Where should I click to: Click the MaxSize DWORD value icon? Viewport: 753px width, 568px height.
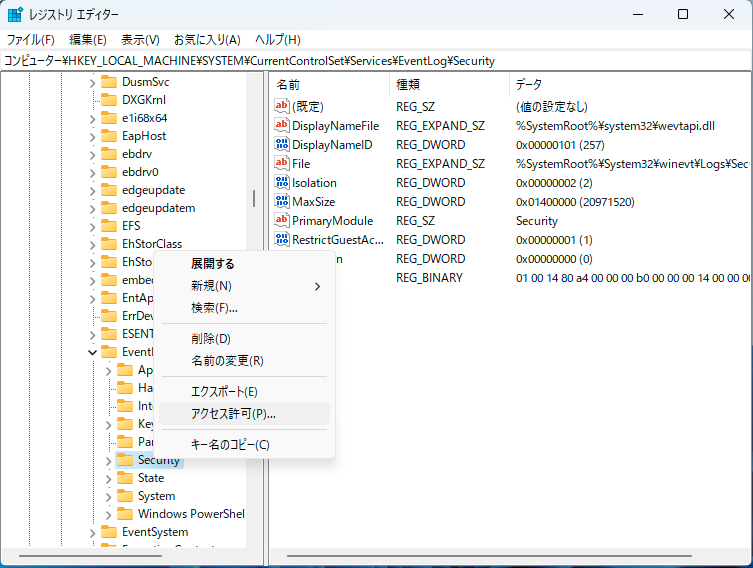pyautogui.click(x=282, y=202)
